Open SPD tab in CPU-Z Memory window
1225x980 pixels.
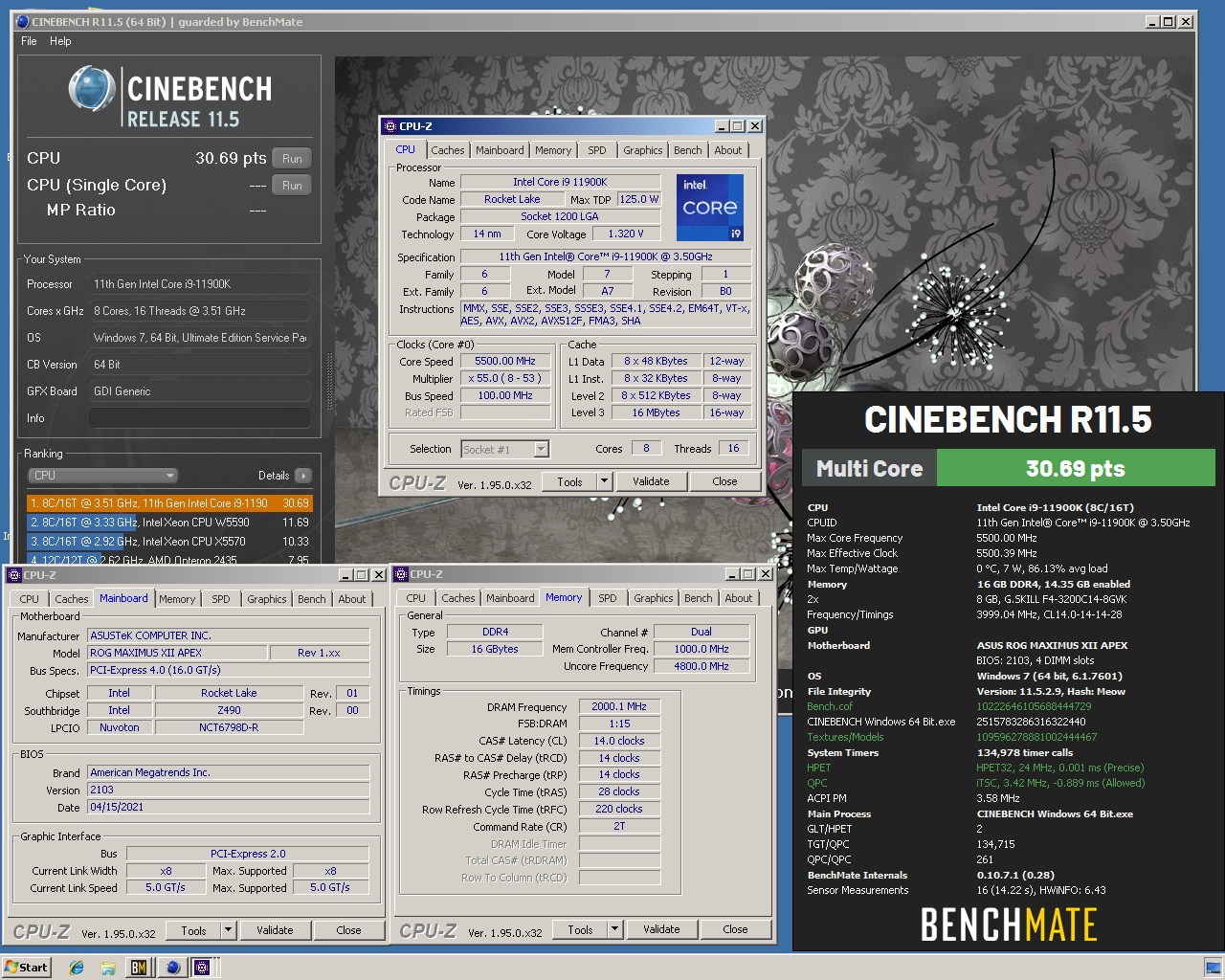(x=608, y=598)
